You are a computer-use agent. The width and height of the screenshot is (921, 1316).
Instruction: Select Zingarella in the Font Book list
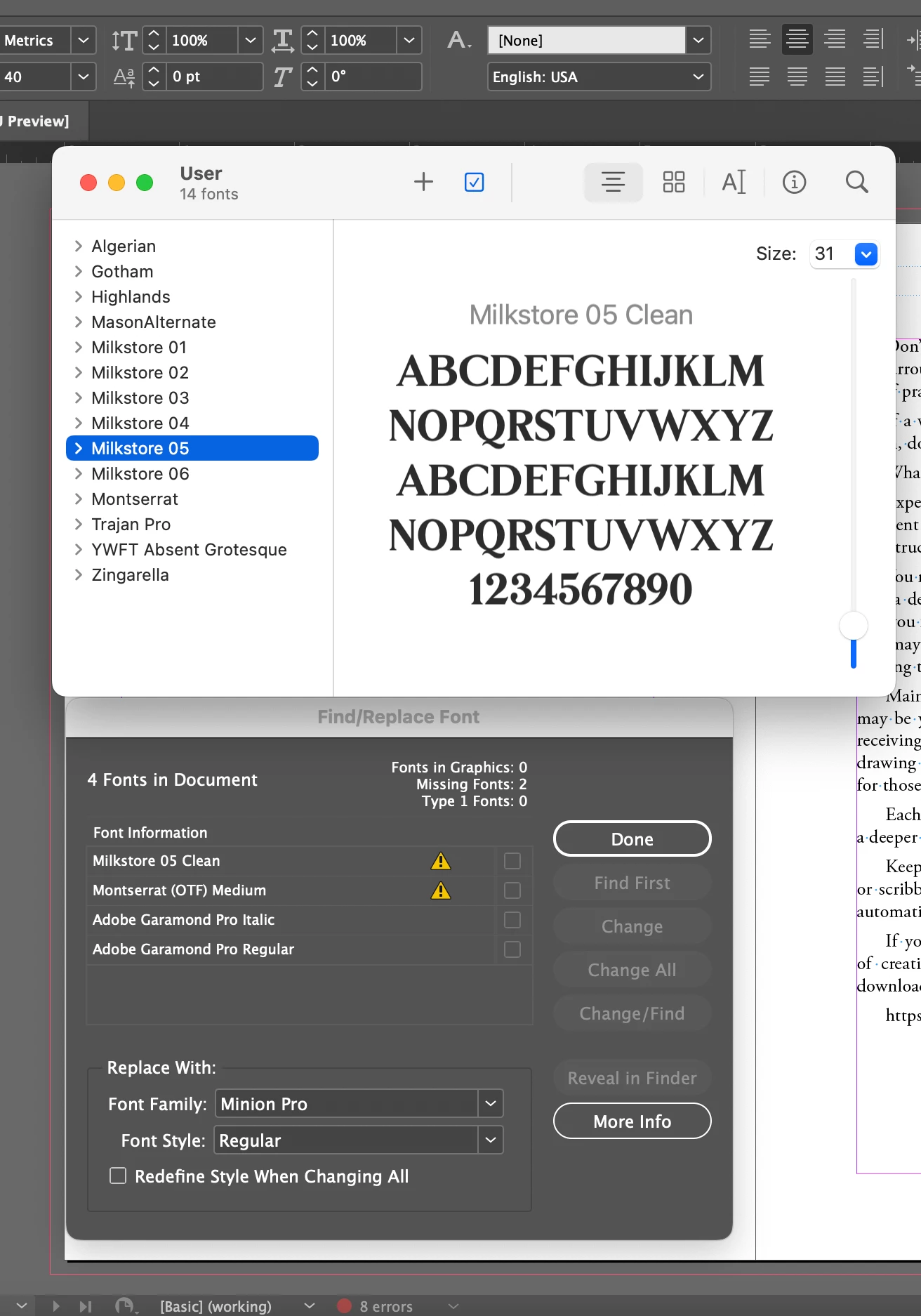(x=130, y=574)
